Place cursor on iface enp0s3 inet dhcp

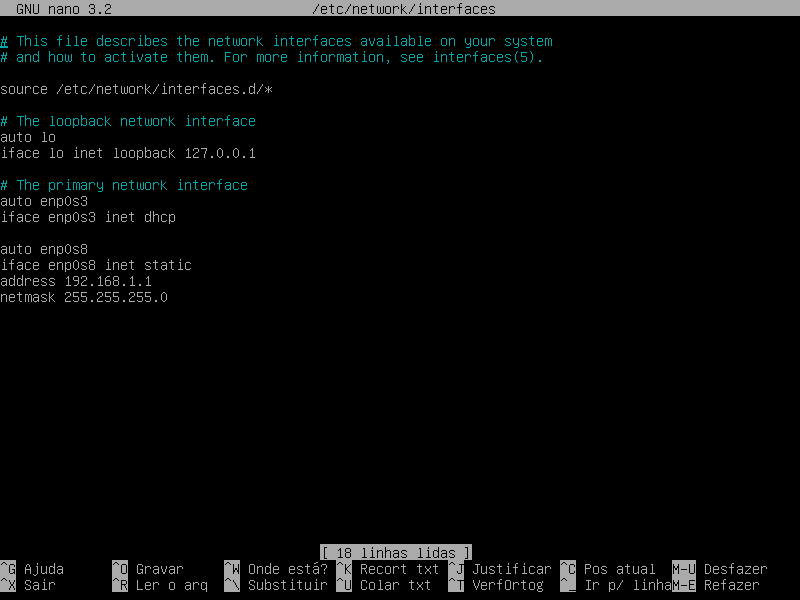(x=88, y=217)
